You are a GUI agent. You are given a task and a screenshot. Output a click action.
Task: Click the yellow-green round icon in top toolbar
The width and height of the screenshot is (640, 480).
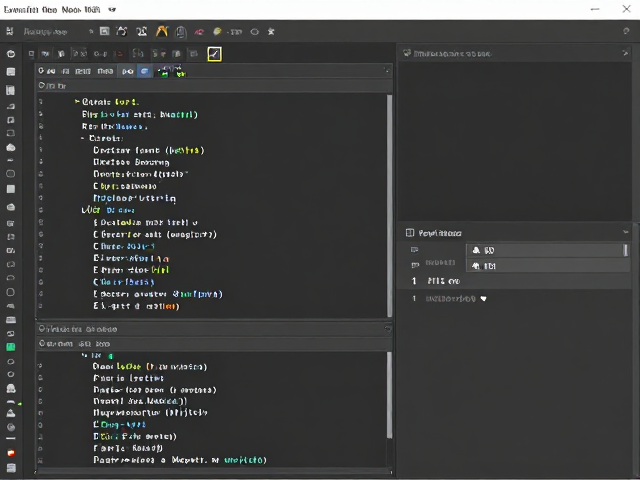pyautogui.click(x=217, y=31)
